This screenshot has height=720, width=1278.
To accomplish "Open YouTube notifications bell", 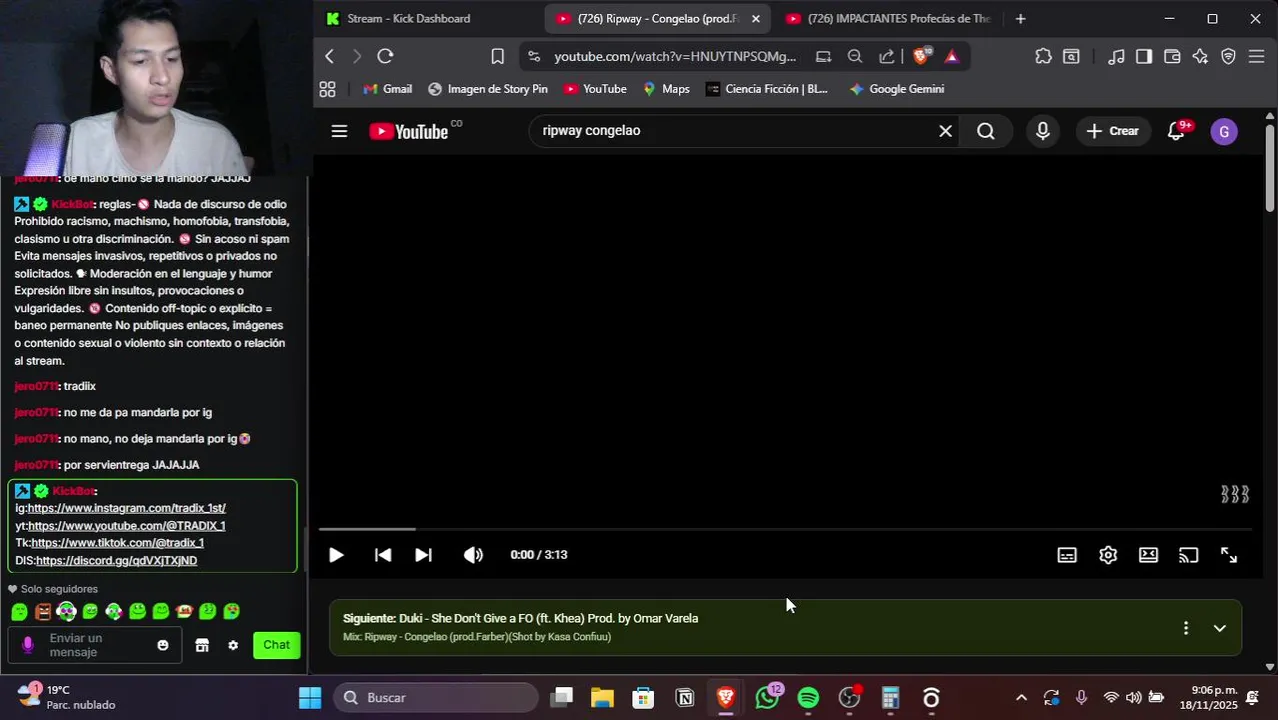I will 1177,131.
